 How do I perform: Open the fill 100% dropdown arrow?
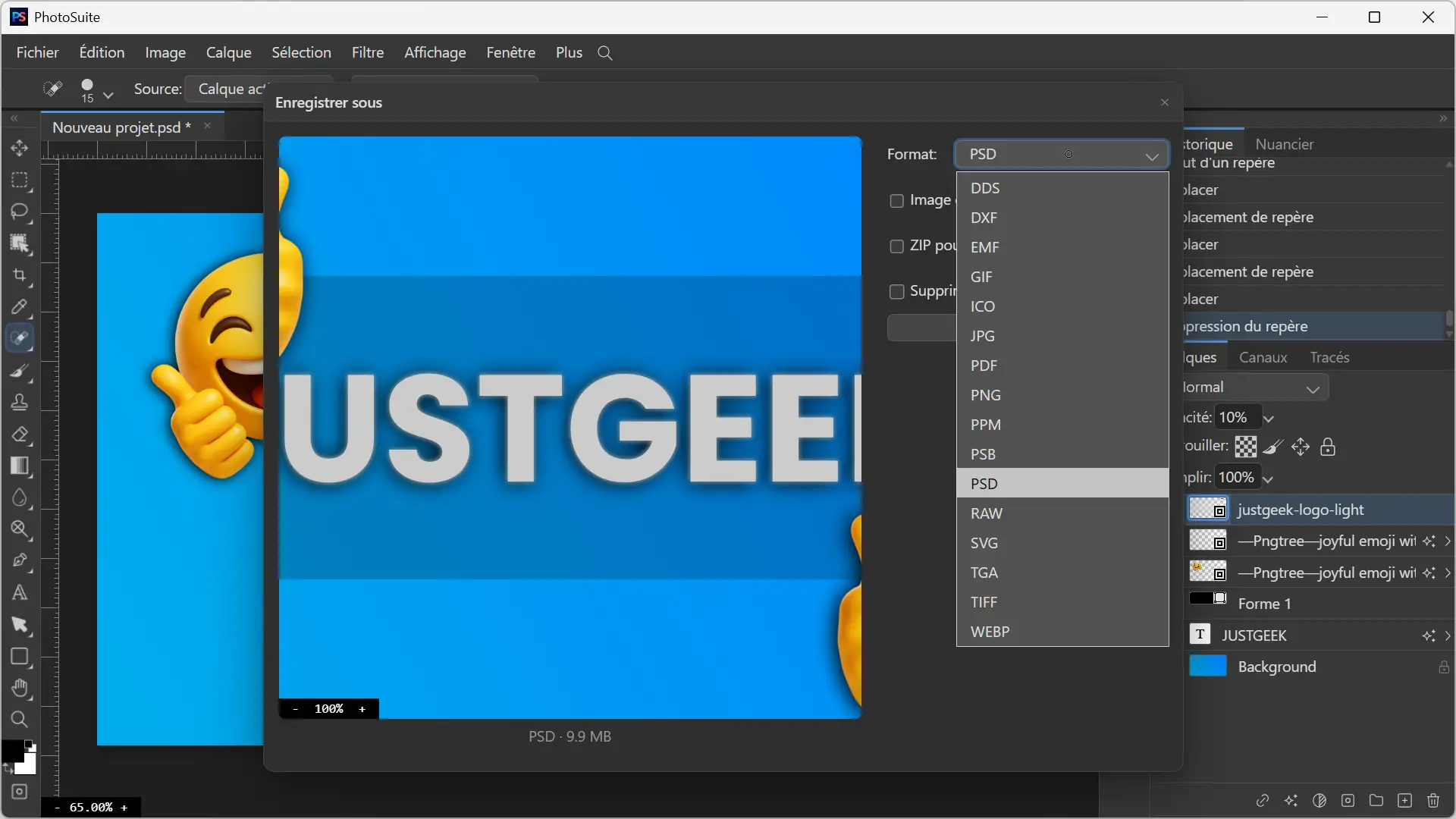1268,479
